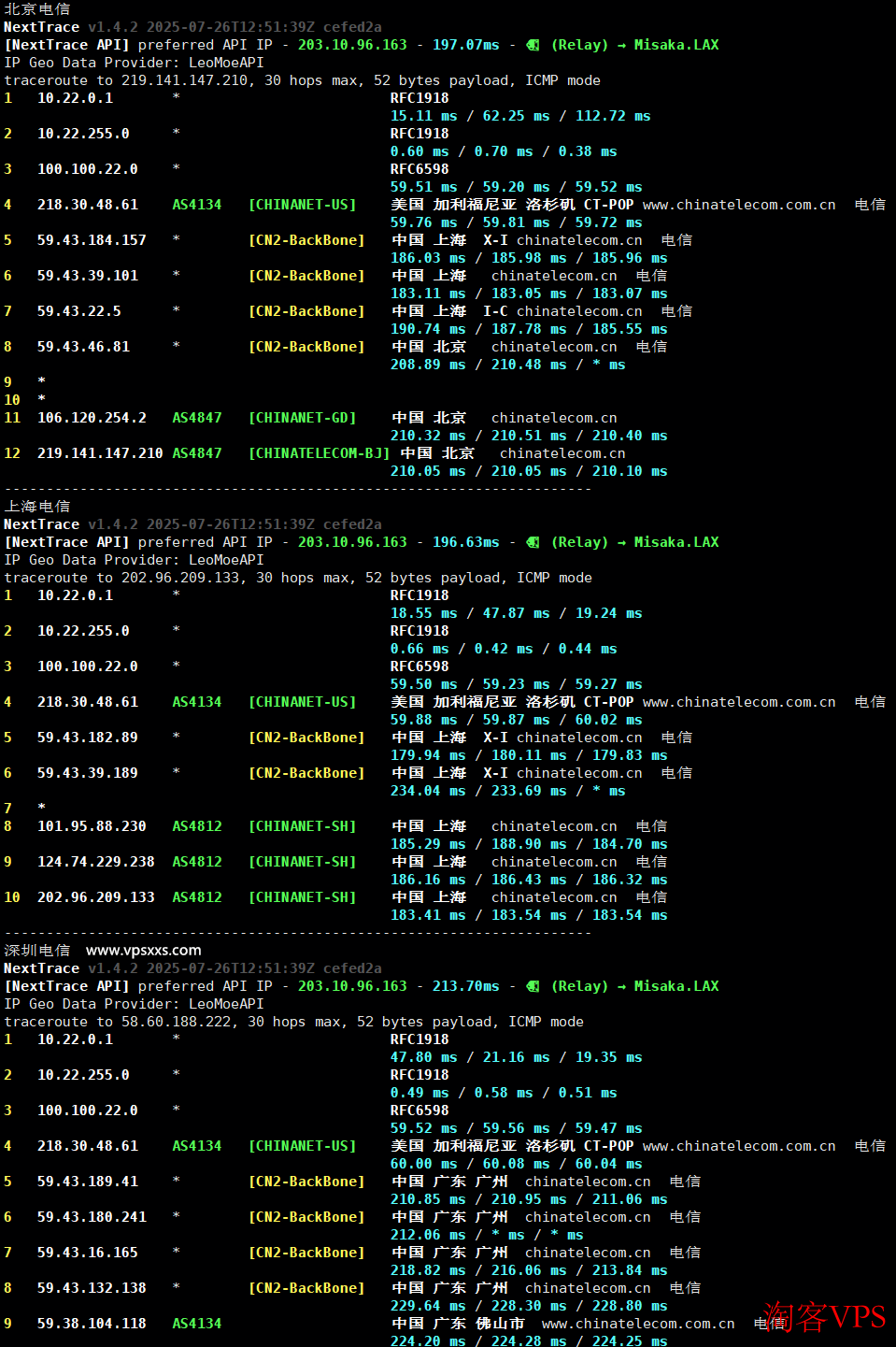Screen dimensions: 896x1347
Task: Click hop 10 IP address 202.96.209.133
Action: point(95,897)
